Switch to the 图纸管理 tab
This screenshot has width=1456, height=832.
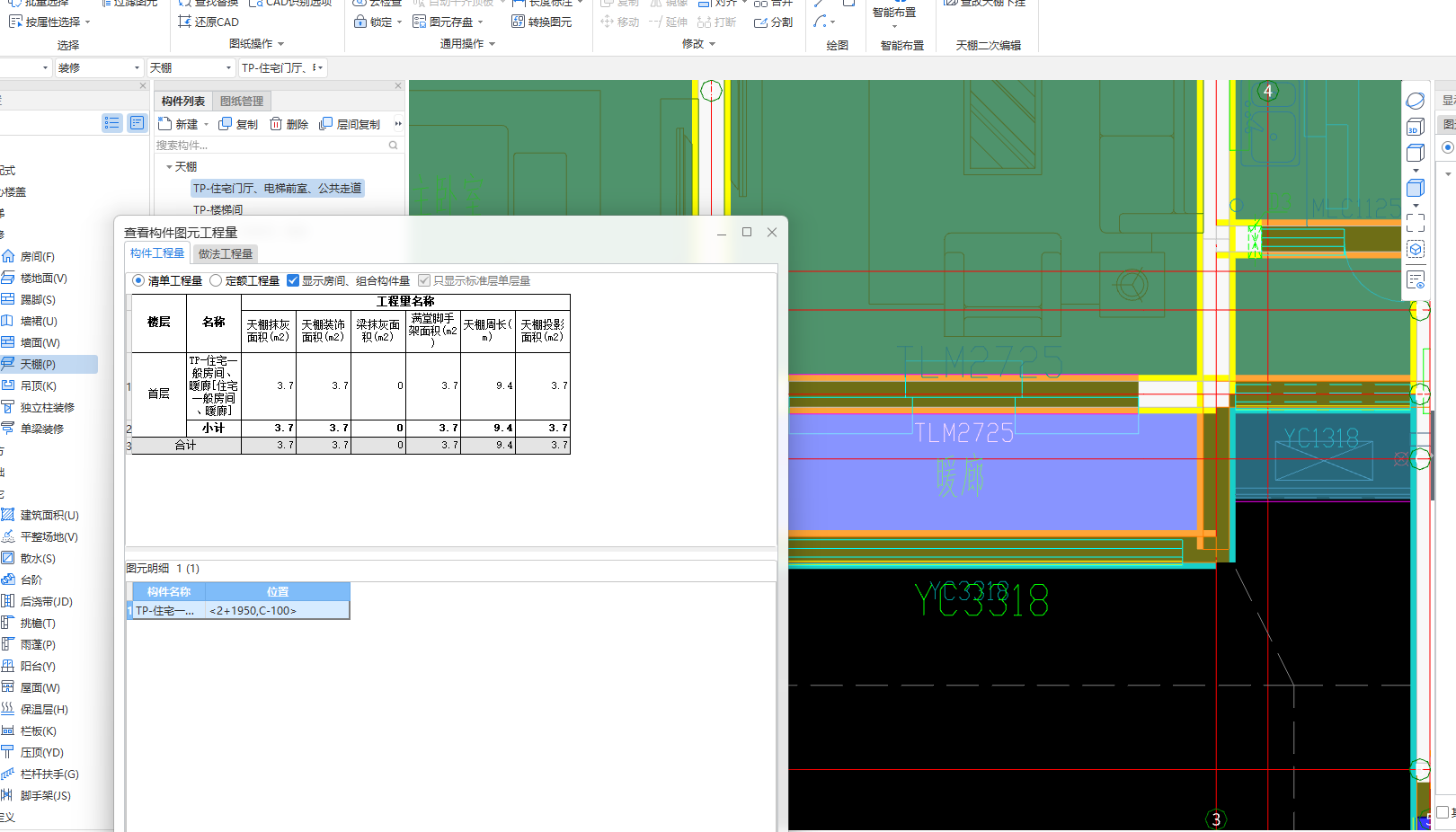tap(242, 102)
